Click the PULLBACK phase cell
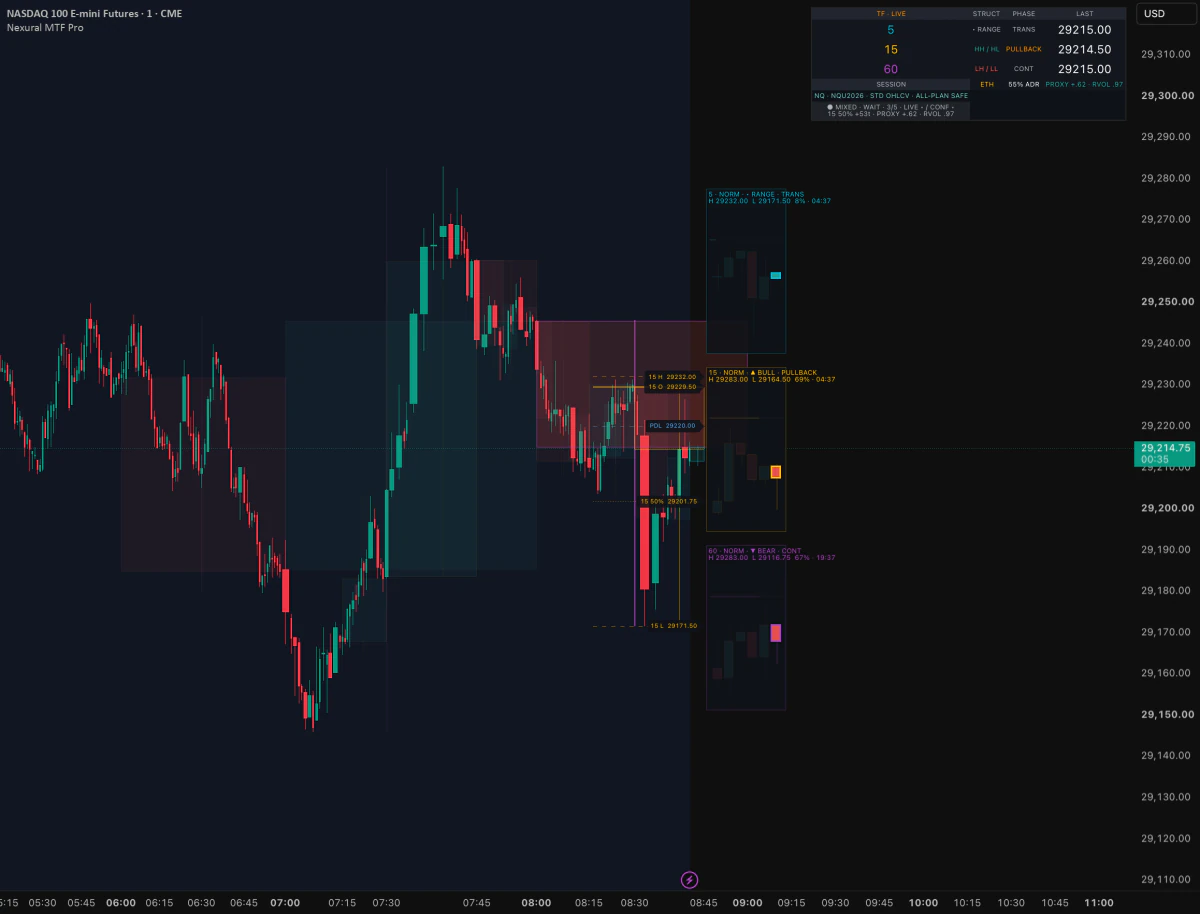Image resolution: width=1200 pixels, height=914 pixels. coord(1024,49)
